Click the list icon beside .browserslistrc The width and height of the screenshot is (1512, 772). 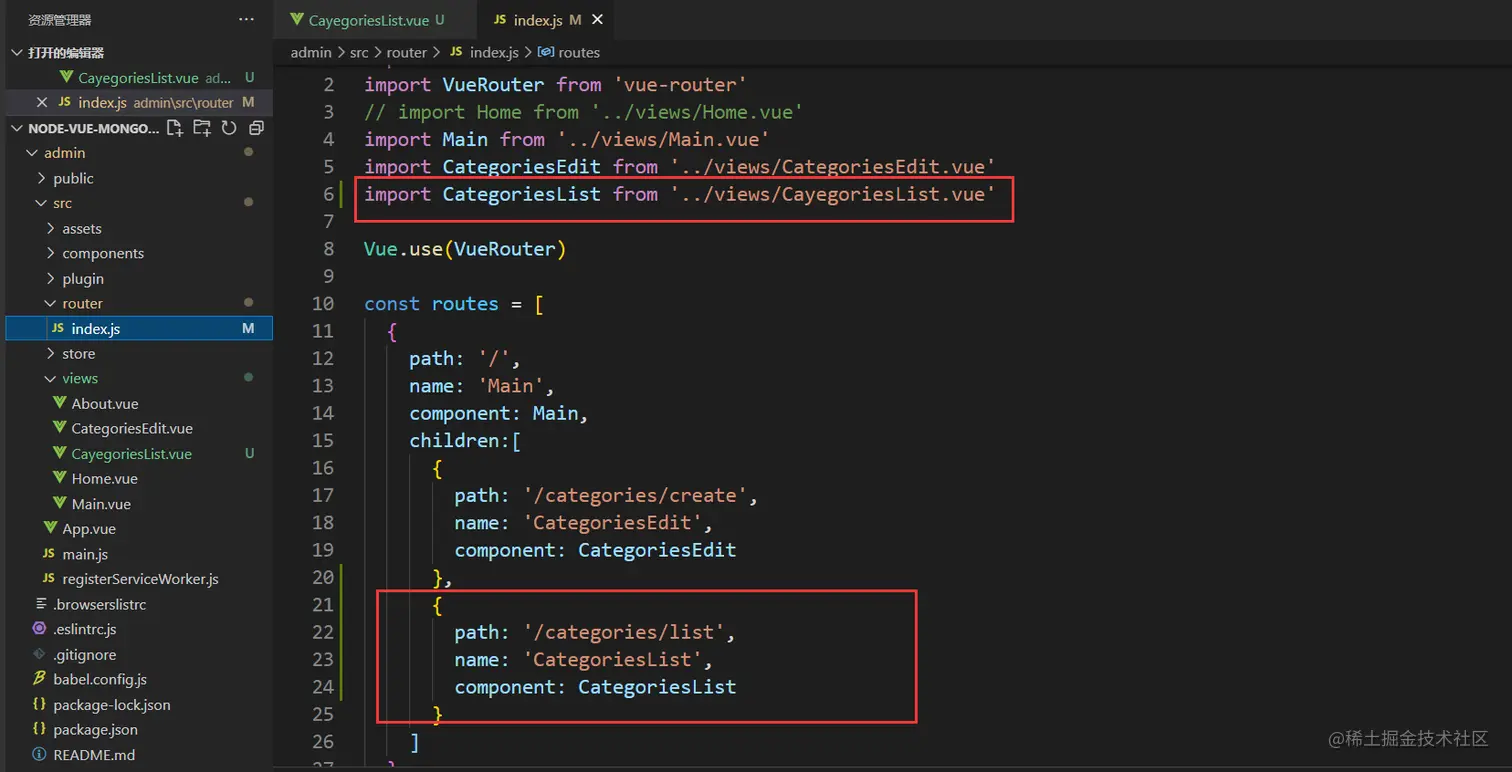tap(40, 604)
